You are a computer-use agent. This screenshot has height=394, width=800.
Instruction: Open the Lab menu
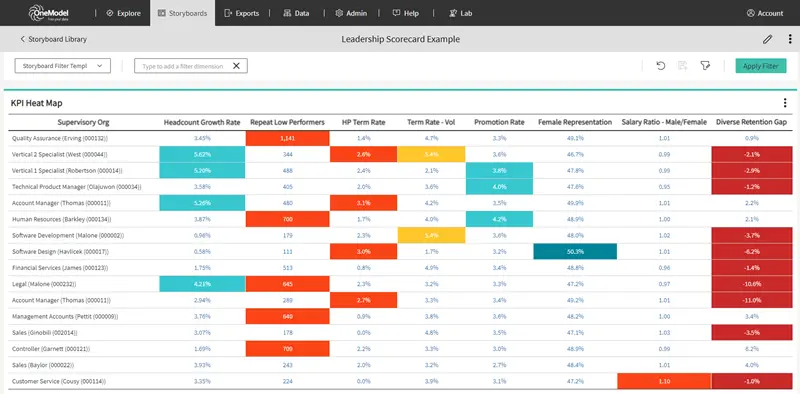coord(460,13)
